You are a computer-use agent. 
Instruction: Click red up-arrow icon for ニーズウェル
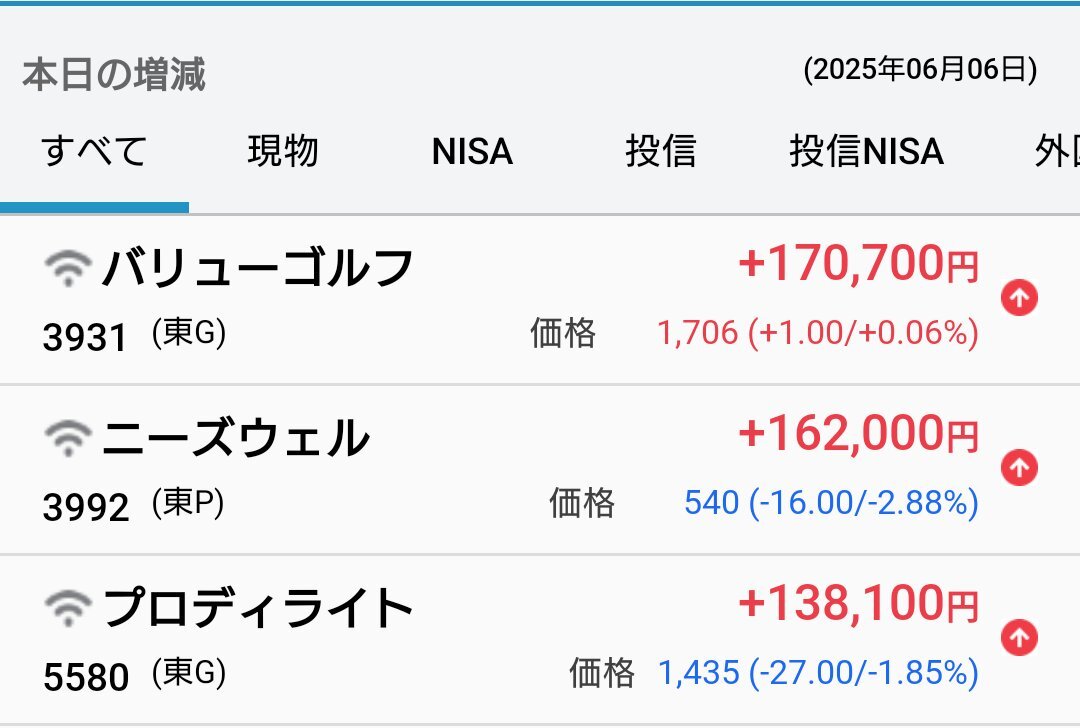click(x=1019, y=468)
